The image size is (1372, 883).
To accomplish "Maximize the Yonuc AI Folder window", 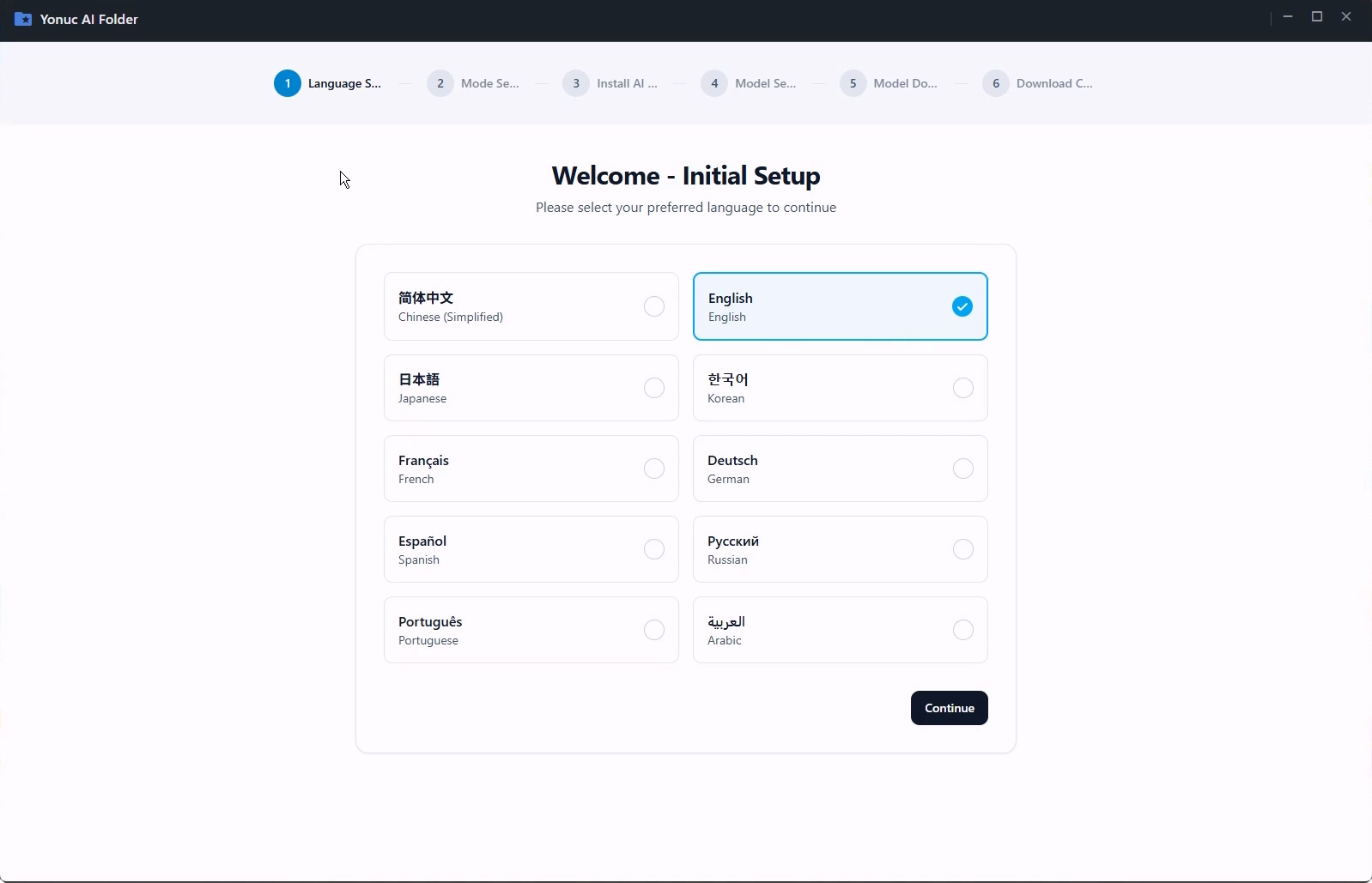I will point(1317,17).
